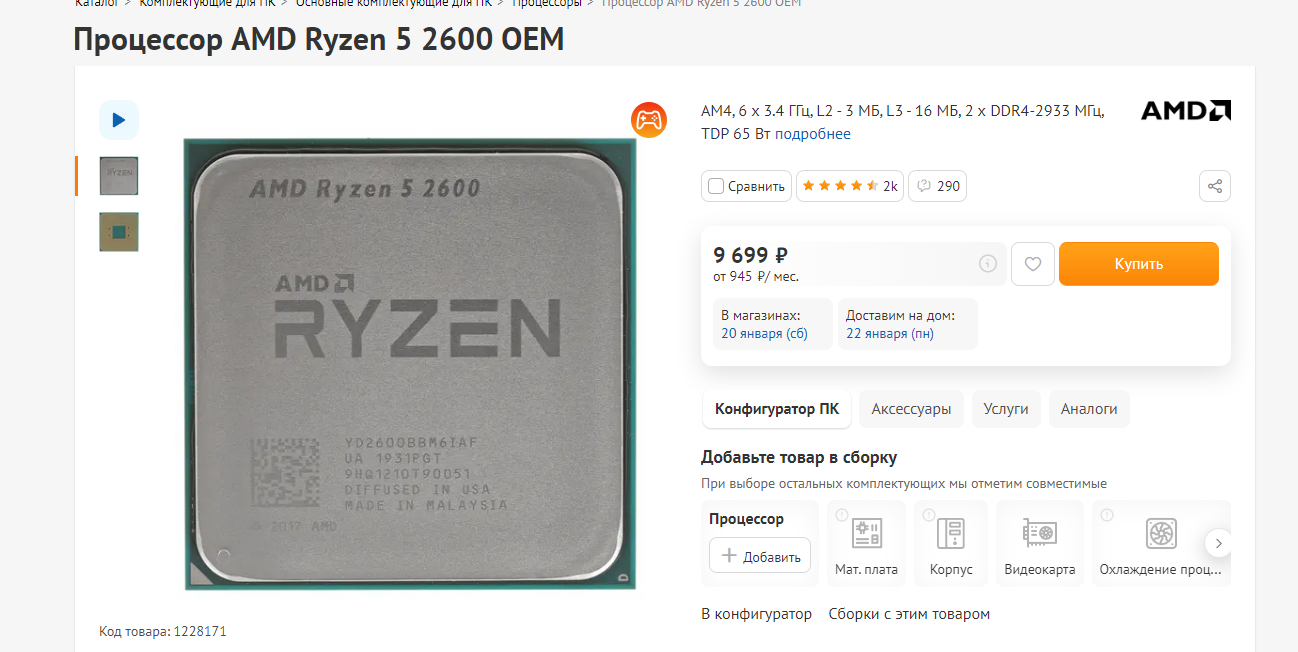Viewport: 1298px width, 652px height.
Task: Click the orange gamepad badge icon
Action: click(x=649, y=120)
